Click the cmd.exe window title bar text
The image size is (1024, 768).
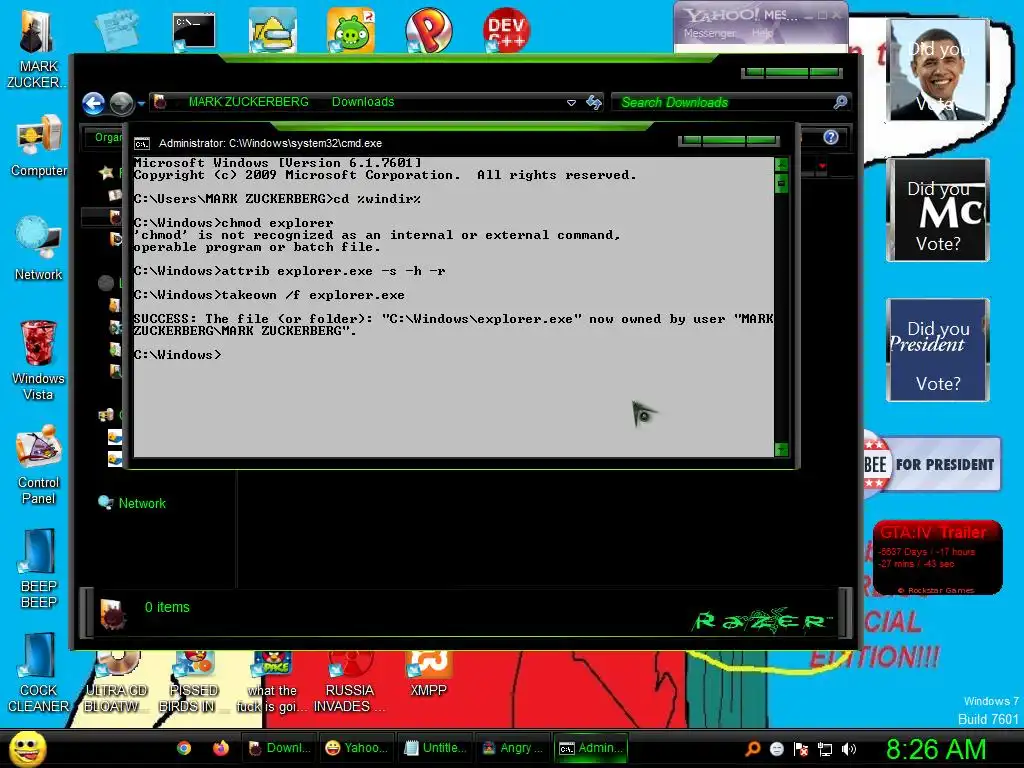click(270, 144)
